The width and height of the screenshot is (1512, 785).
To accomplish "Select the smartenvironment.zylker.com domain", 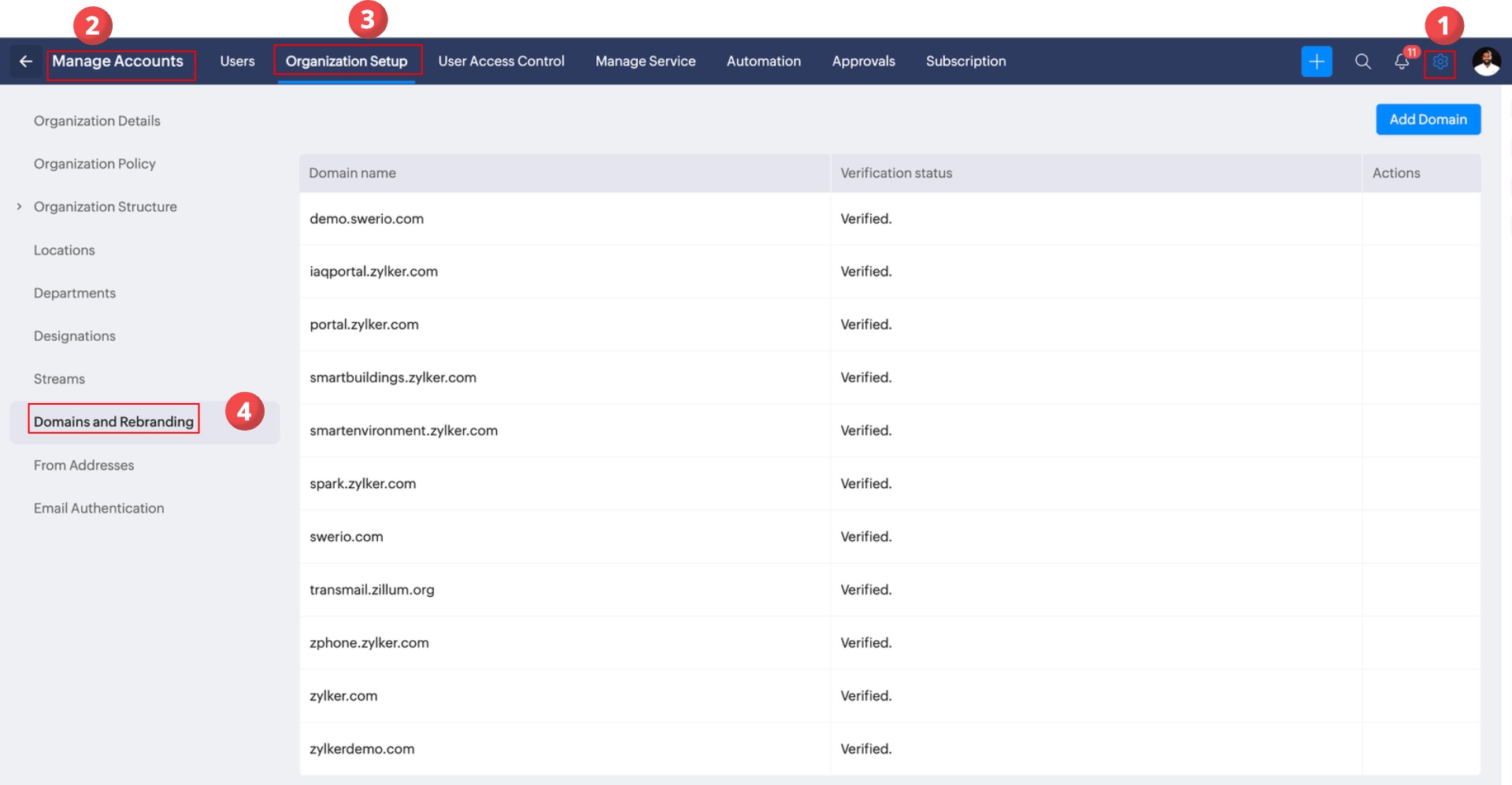I will 404,431.
